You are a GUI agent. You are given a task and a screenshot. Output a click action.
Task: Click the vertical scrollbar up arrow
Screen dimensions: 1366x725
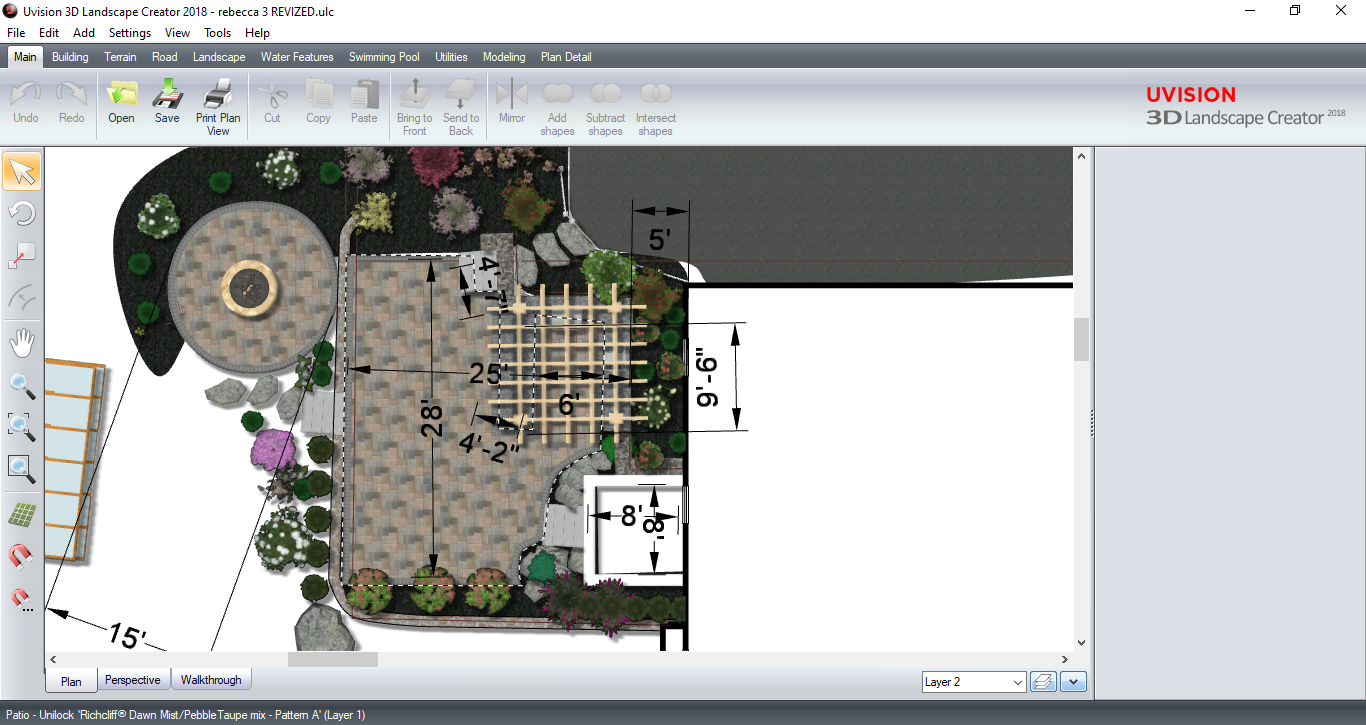(1081, 155)
